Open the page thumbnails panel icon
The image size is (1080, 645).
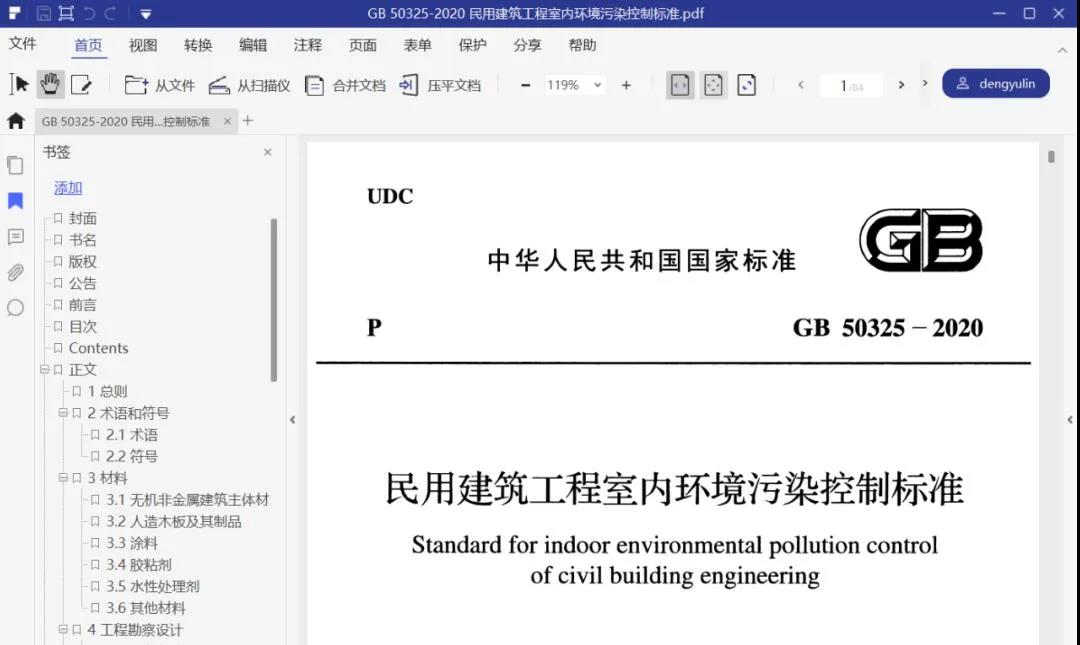point(15,165)
